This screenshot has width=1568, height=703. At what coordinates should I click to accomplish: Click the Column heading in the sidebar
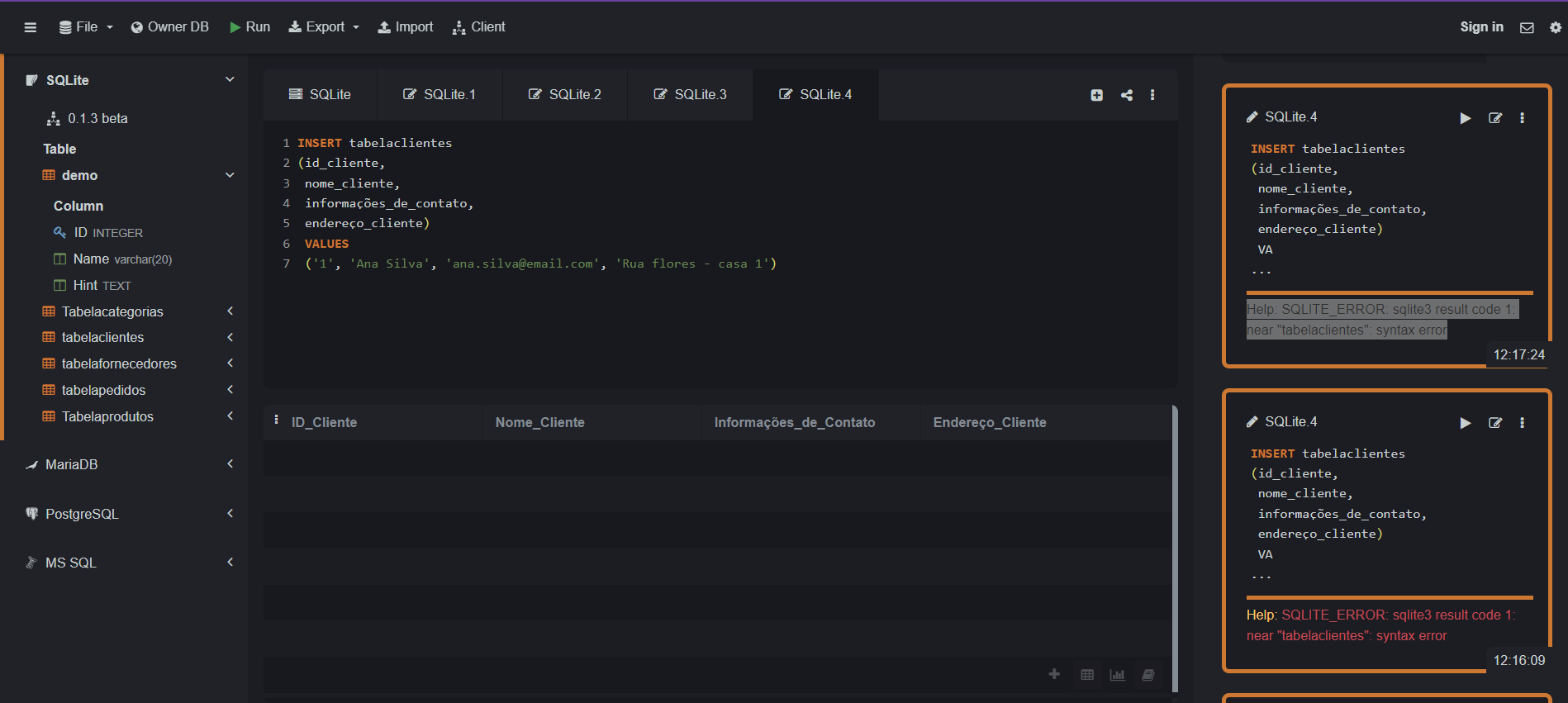pos(78,206)
